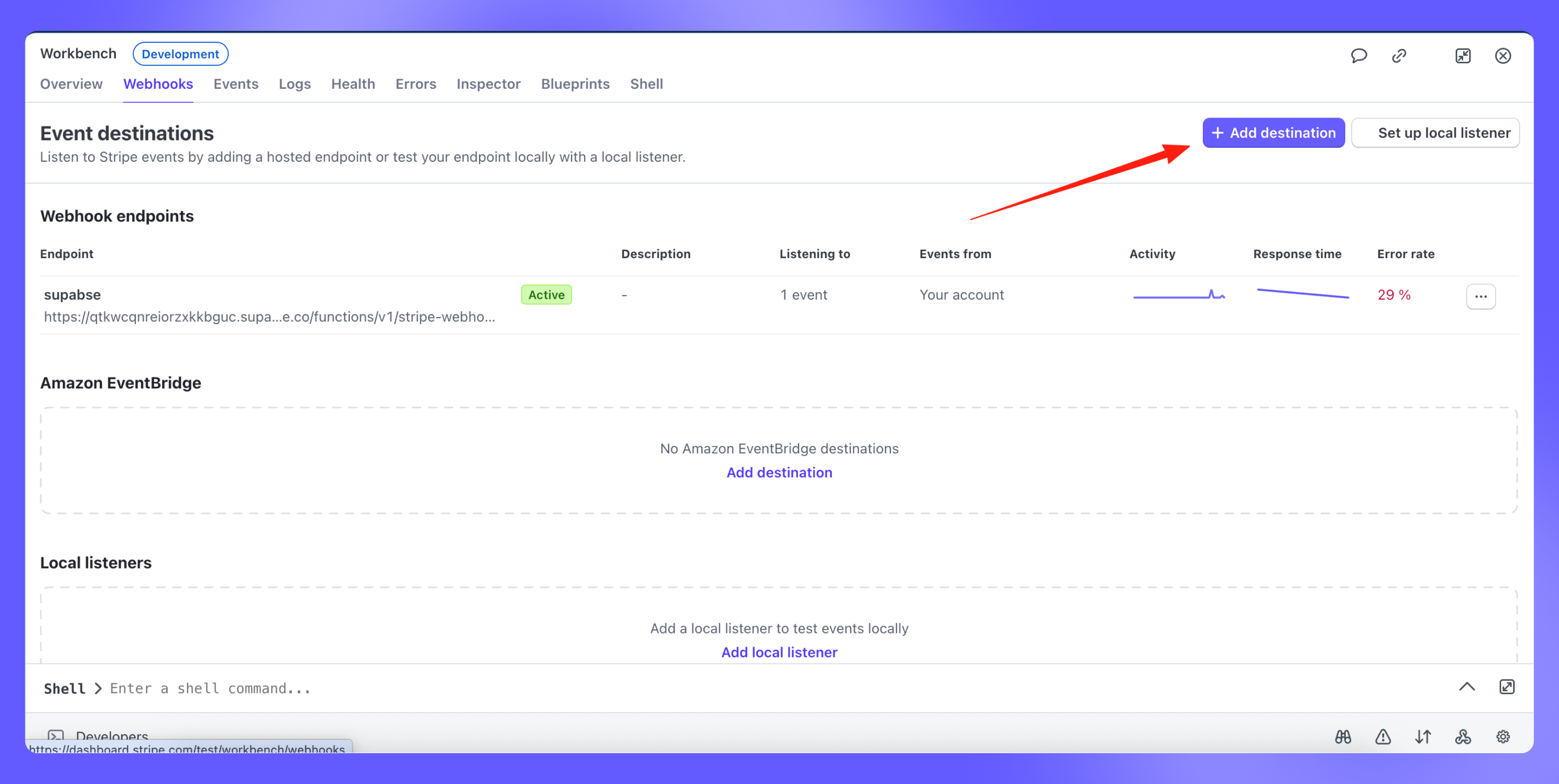Open the binoculars inspector icon in footer
Viewport: 1559px width, 784px height.
pyautogui.click(x=1343, y=736)
